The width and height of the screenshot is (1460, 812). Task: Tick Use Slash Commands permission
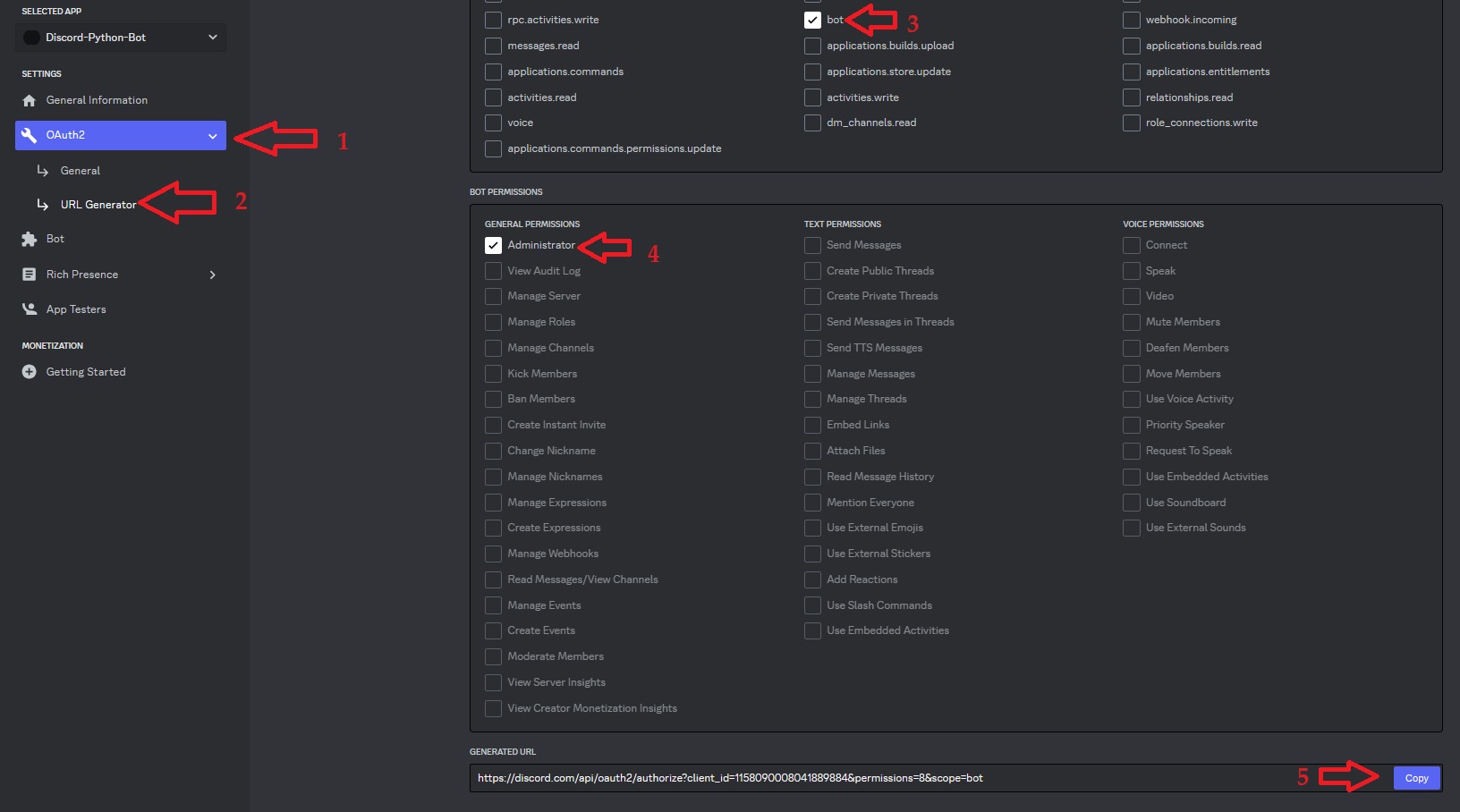click(x=812, y=605)
